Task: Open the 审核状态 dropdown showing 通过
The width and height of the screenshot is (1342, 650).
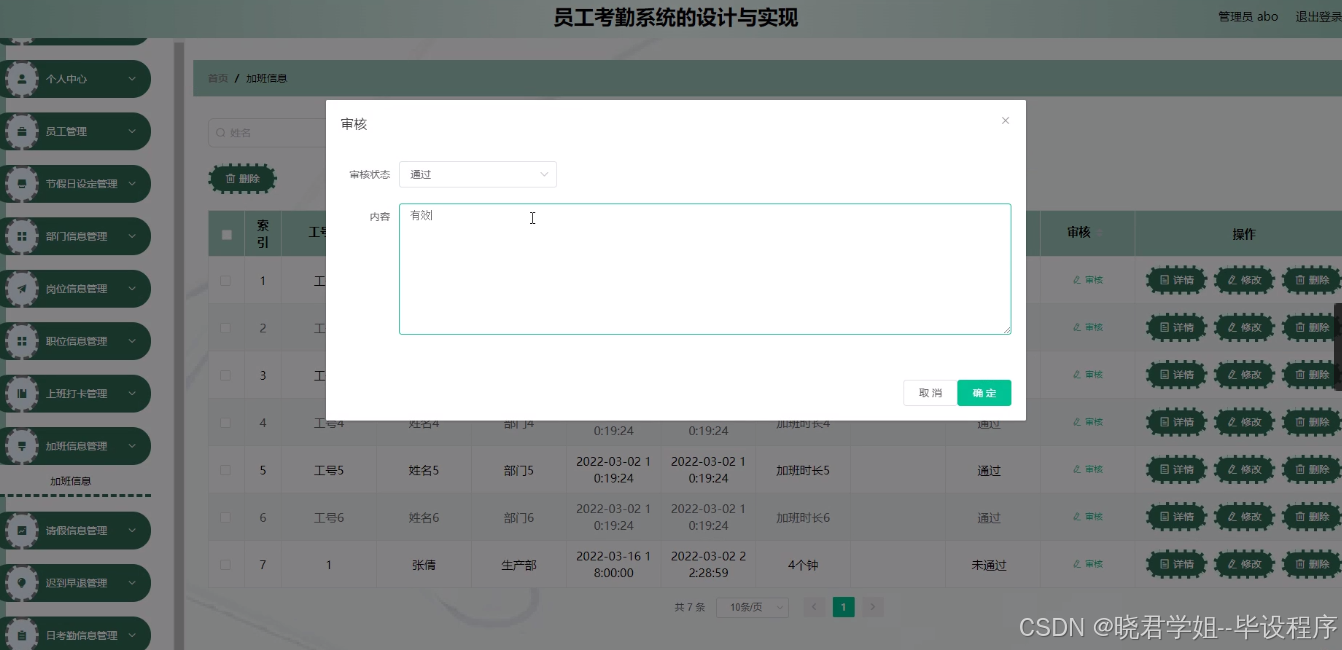Action: click(477, 173)
